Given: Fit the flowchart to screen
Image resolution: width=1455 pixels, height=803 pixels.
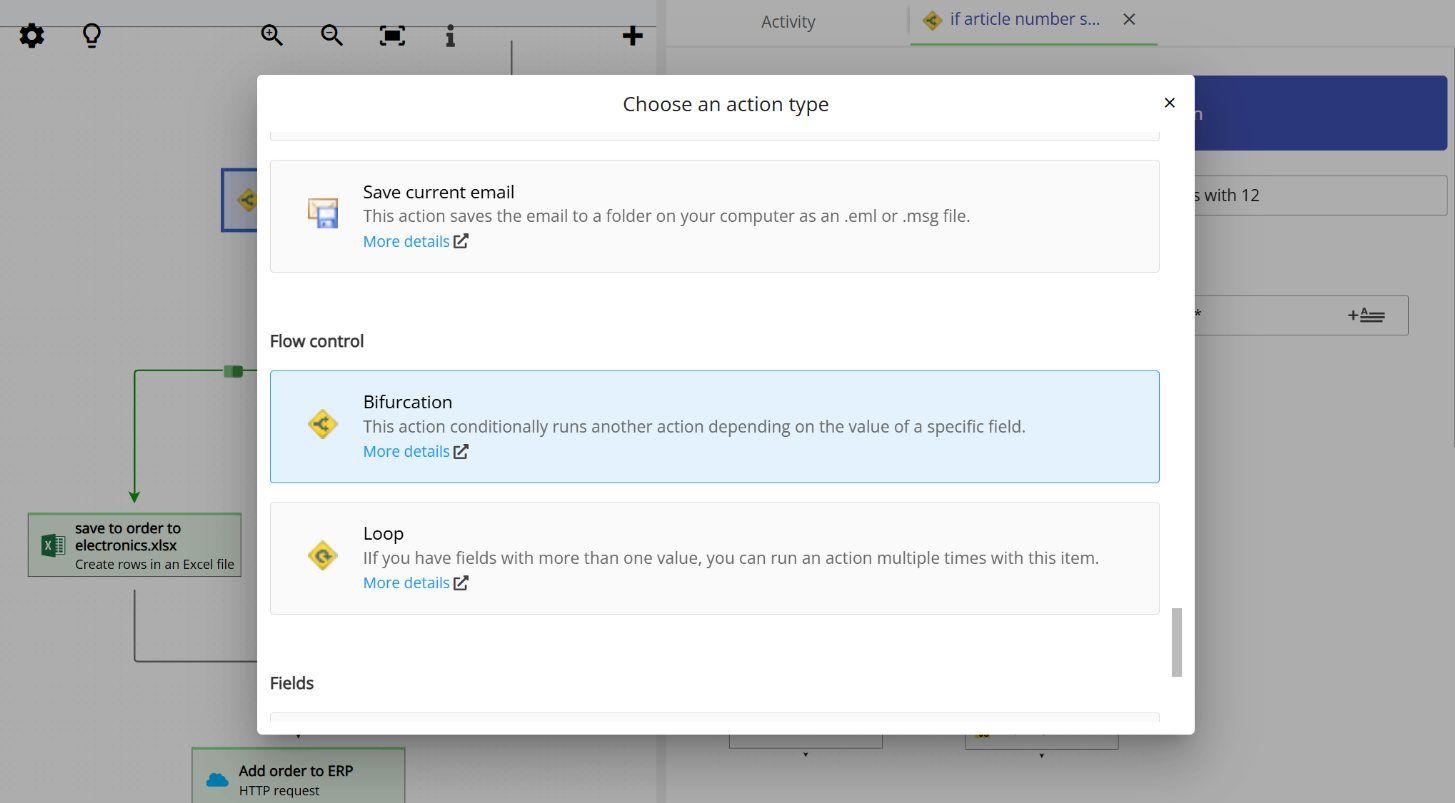Looking at the screenshot, I should coord(391,34).
